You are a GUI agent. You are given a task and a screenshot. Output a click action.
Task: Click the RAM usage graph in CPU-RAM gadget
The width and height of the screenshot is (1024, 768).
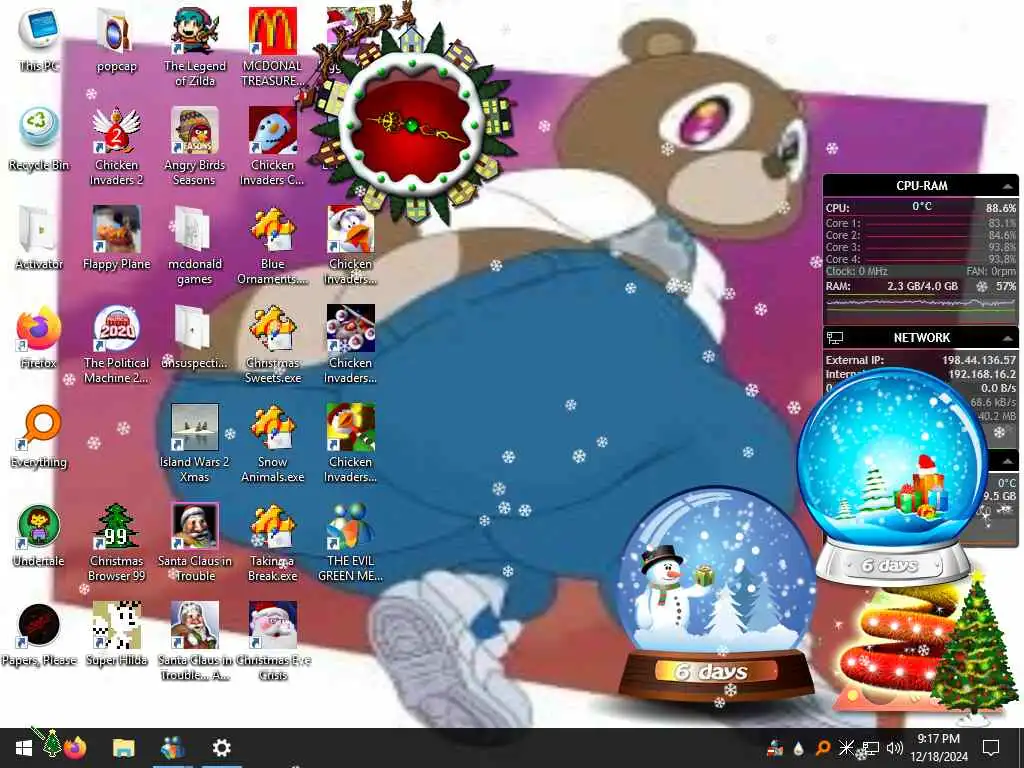(921, 303)
